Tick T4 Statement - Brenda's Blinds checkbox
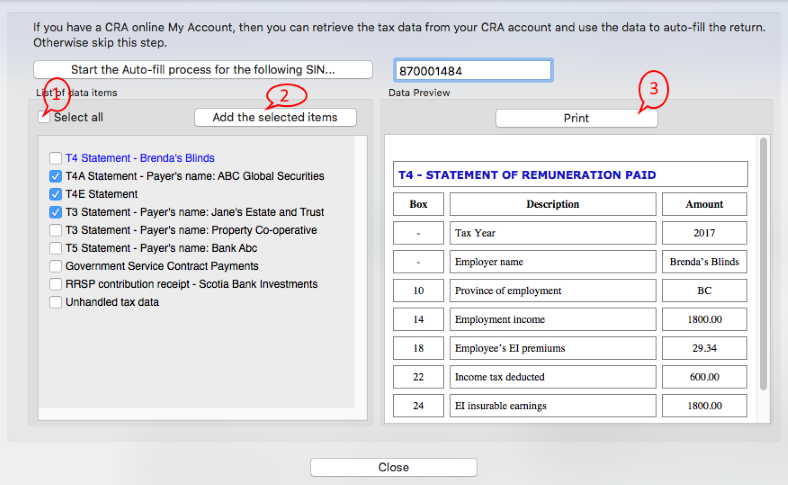 [x=56, y=158]
